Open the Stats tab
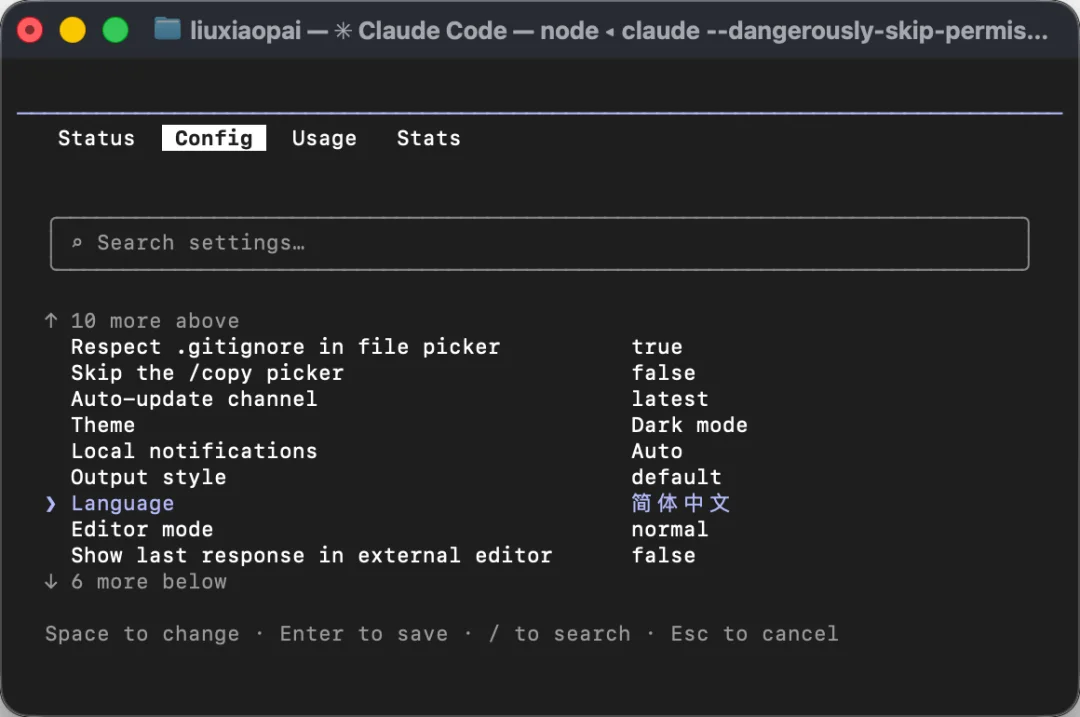This screenshot has width=1080, height=717. coord(428,138)
